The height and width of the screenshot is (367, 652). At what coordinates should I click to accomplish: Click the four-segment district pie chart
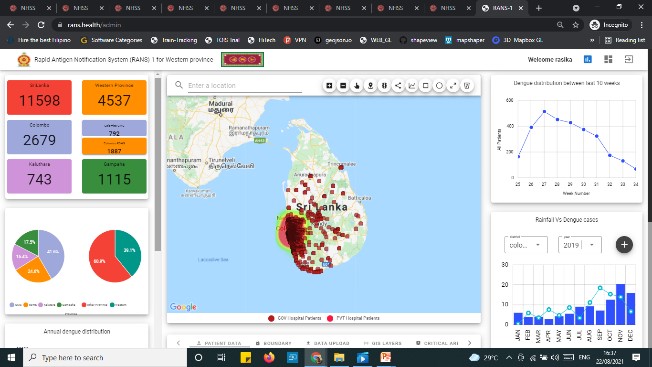38,256
